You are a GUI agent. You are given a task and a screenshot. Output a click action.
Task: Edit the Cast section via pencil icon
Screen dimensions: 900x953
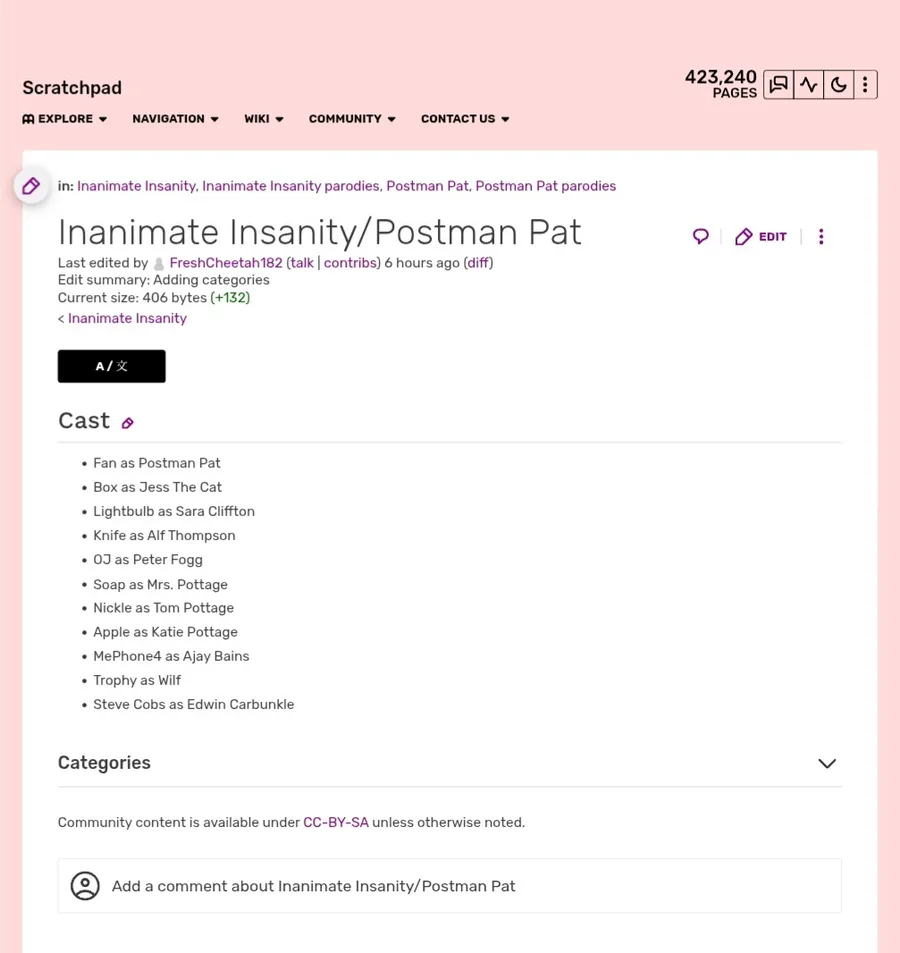click(128, 423)
